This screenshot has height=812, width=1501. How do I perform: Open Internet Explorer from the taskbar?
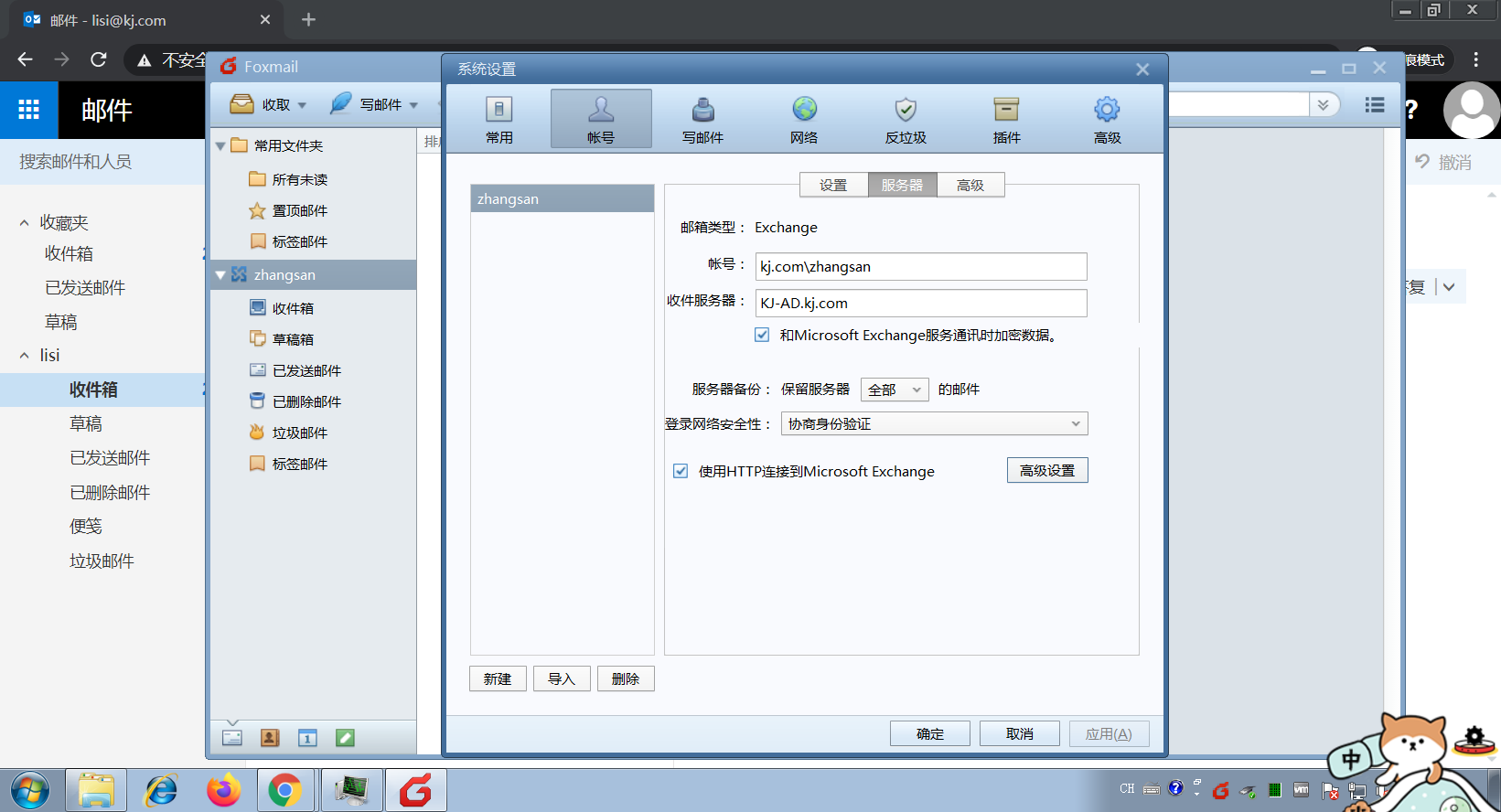click(x=161, y=790)
